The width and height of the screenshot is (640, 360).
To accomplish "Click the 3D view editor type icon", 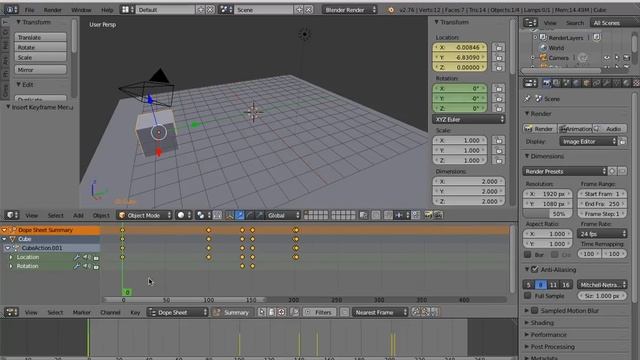I will [x=11, y=215].
